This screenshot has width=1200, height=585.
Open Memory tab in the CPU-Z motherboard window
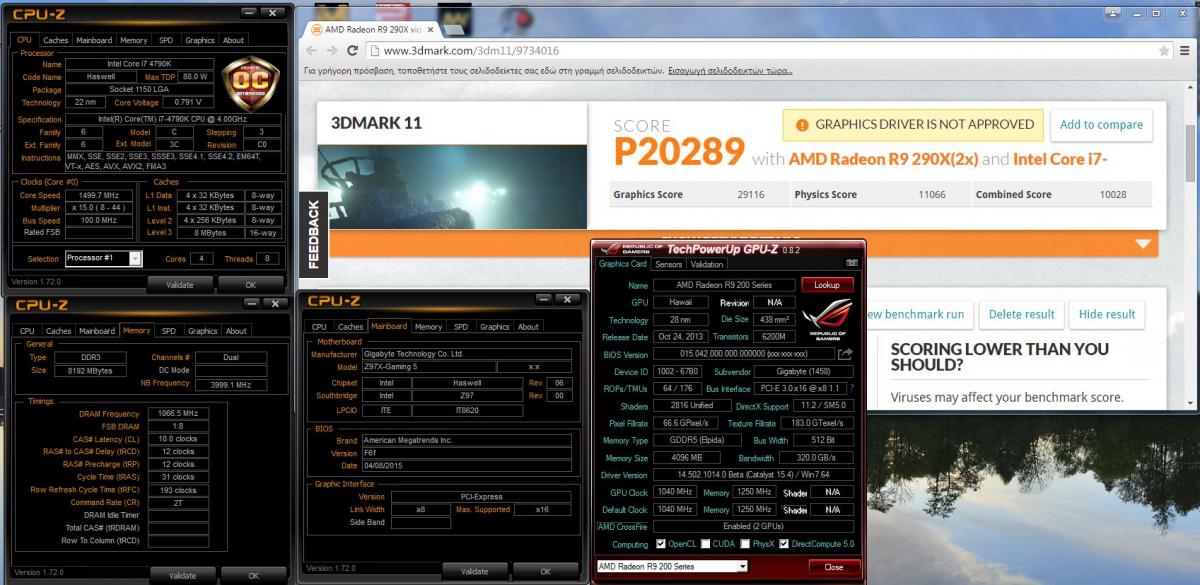point(428,326)
